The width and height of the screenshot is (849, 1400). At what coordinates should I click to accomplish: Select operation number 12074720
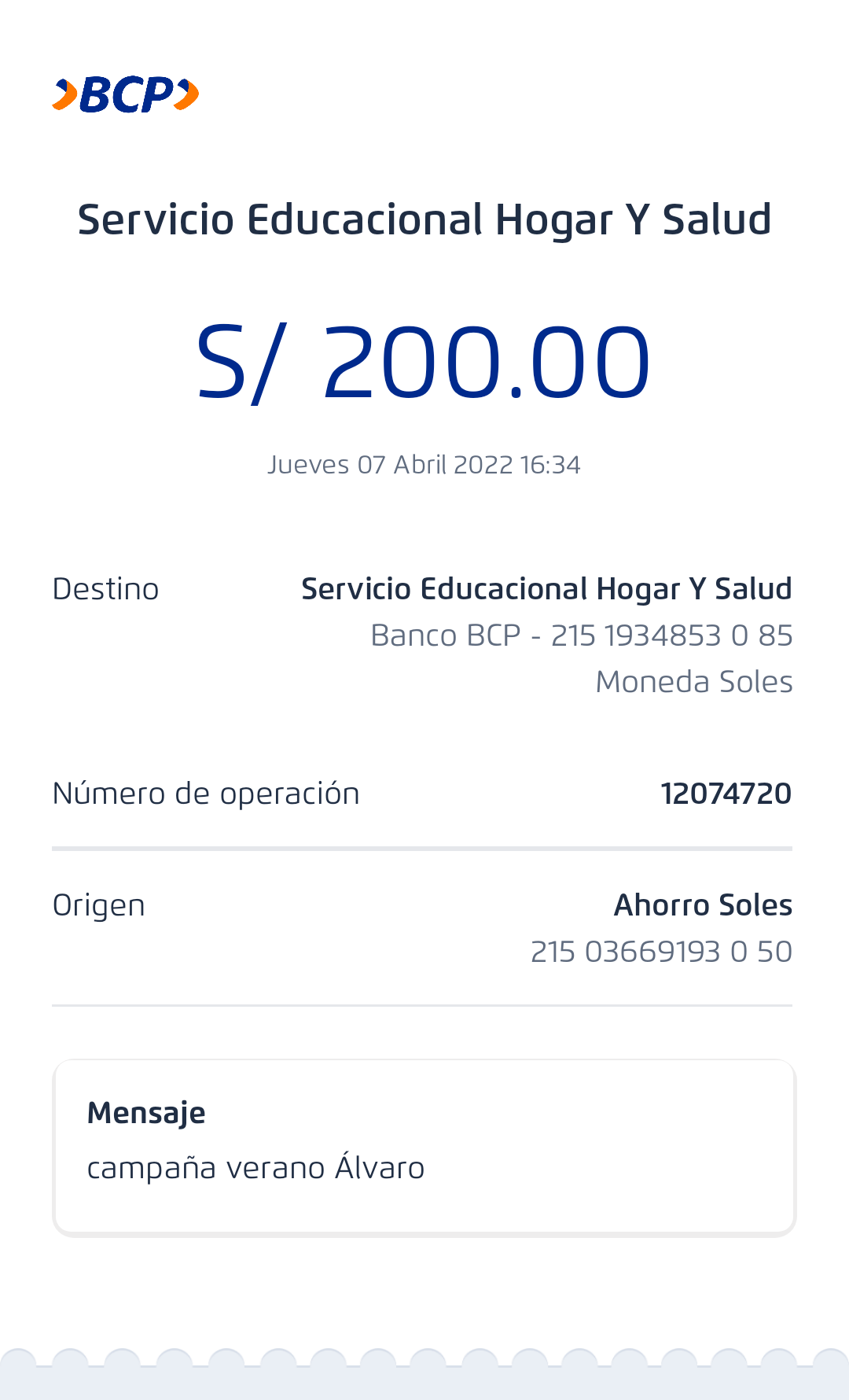(x=726, y=794)
